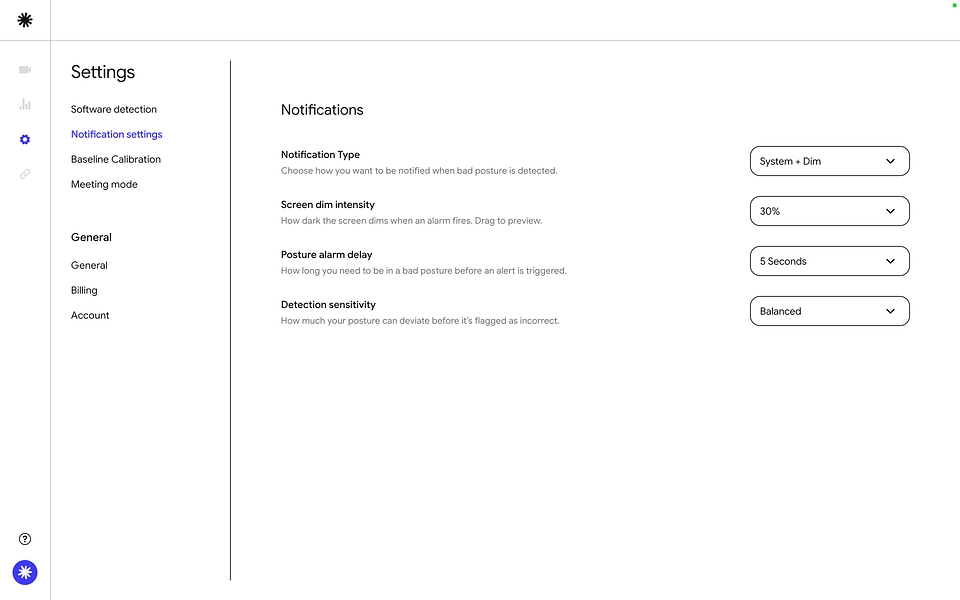The height and width of the screenshot is (600, 960).
Task: Select the settings gear icon in sidebar
Action: pos(24,140)
